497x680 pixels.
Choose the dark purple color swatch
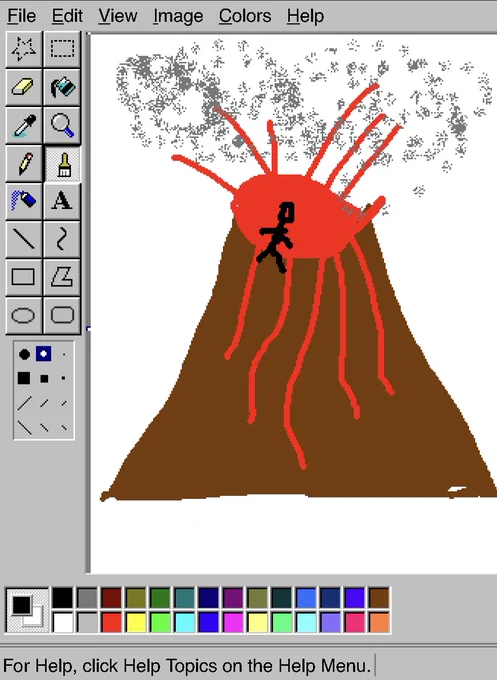click(x=233, y=598)
